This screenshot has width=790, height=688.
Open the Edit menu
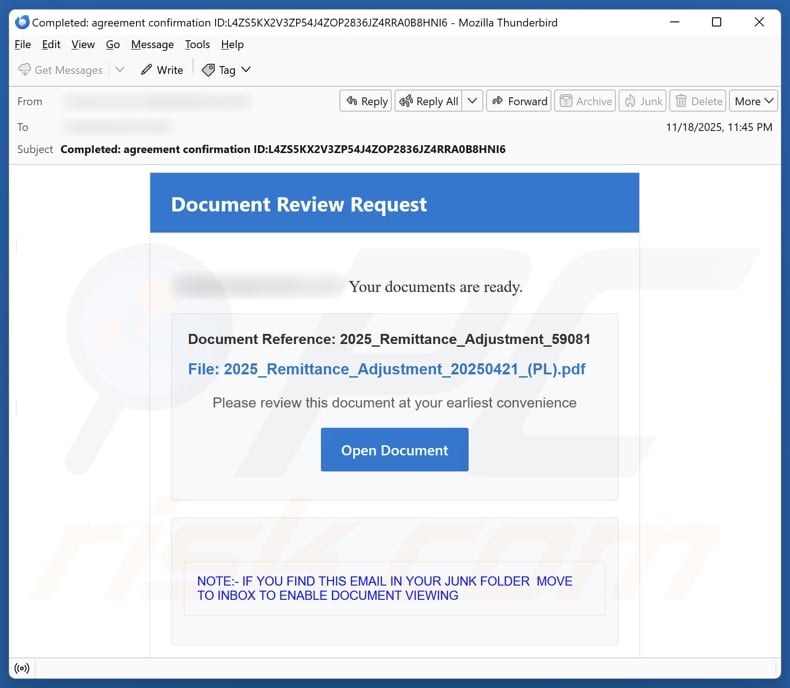51,44
